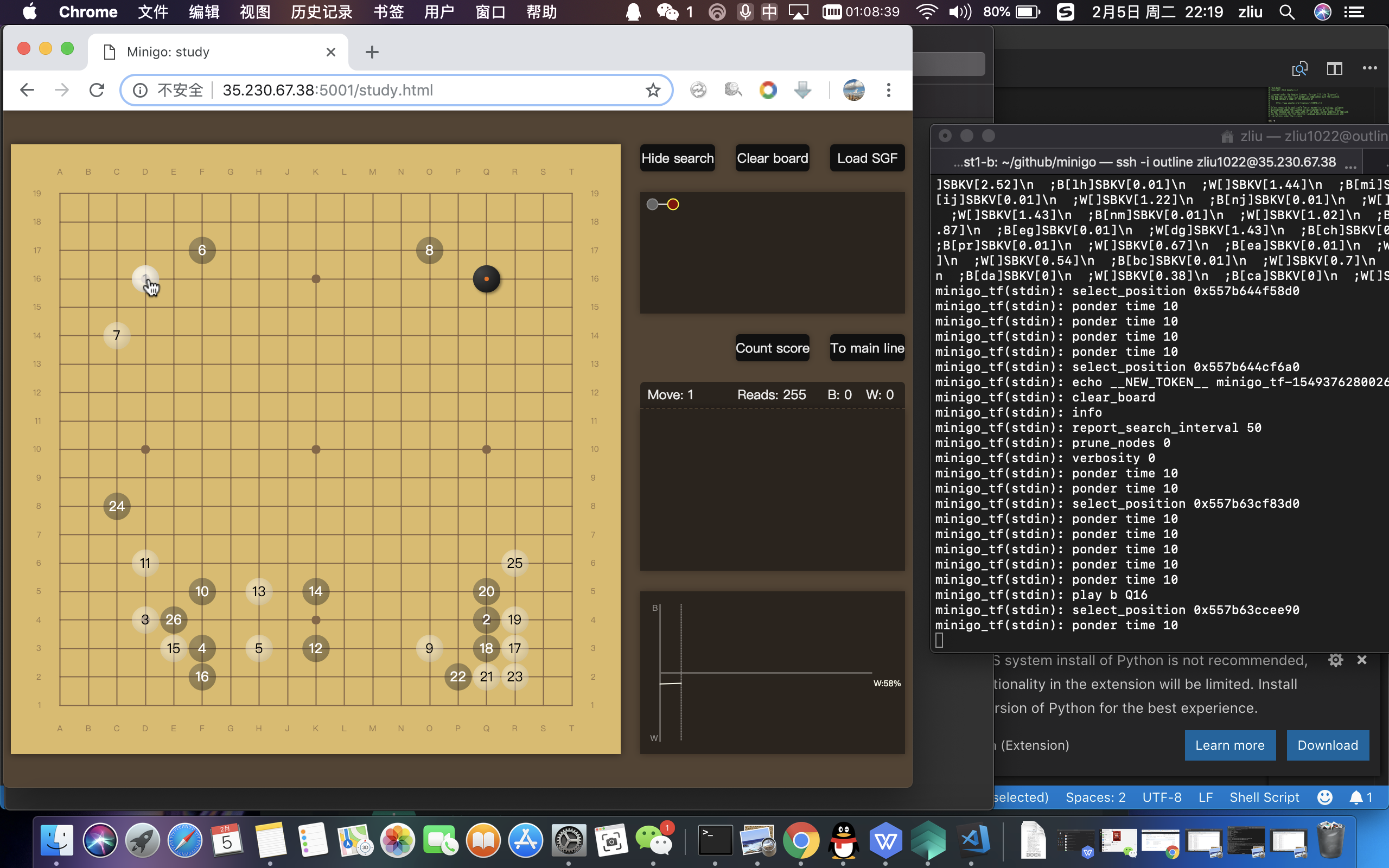Open the Google-colors ring extension
This screenshot has width=1389, height=868.
768,90
